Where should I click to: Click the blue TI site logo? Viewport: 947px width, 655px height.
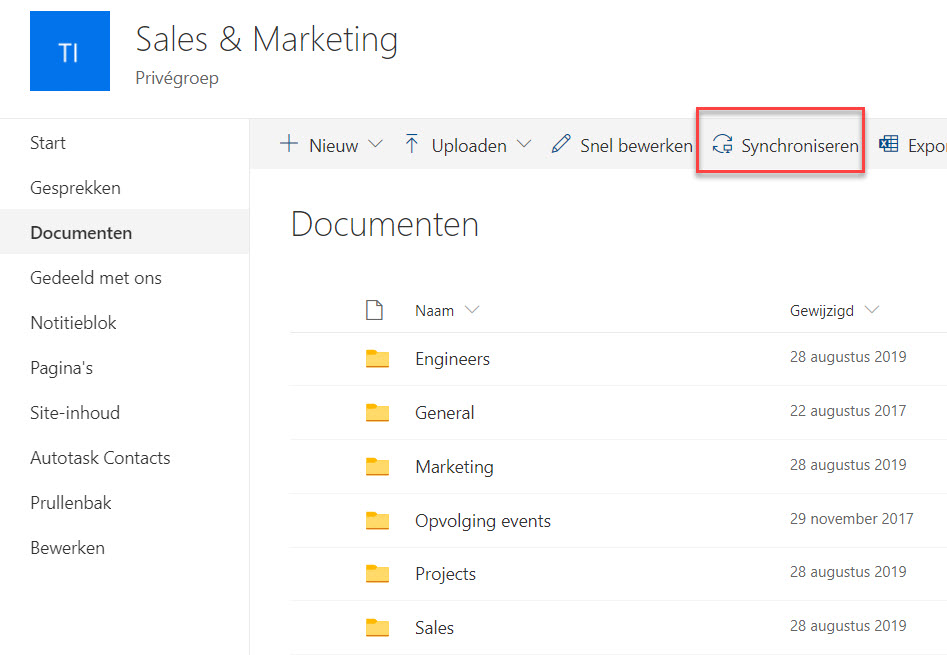(x=70, y=51)
